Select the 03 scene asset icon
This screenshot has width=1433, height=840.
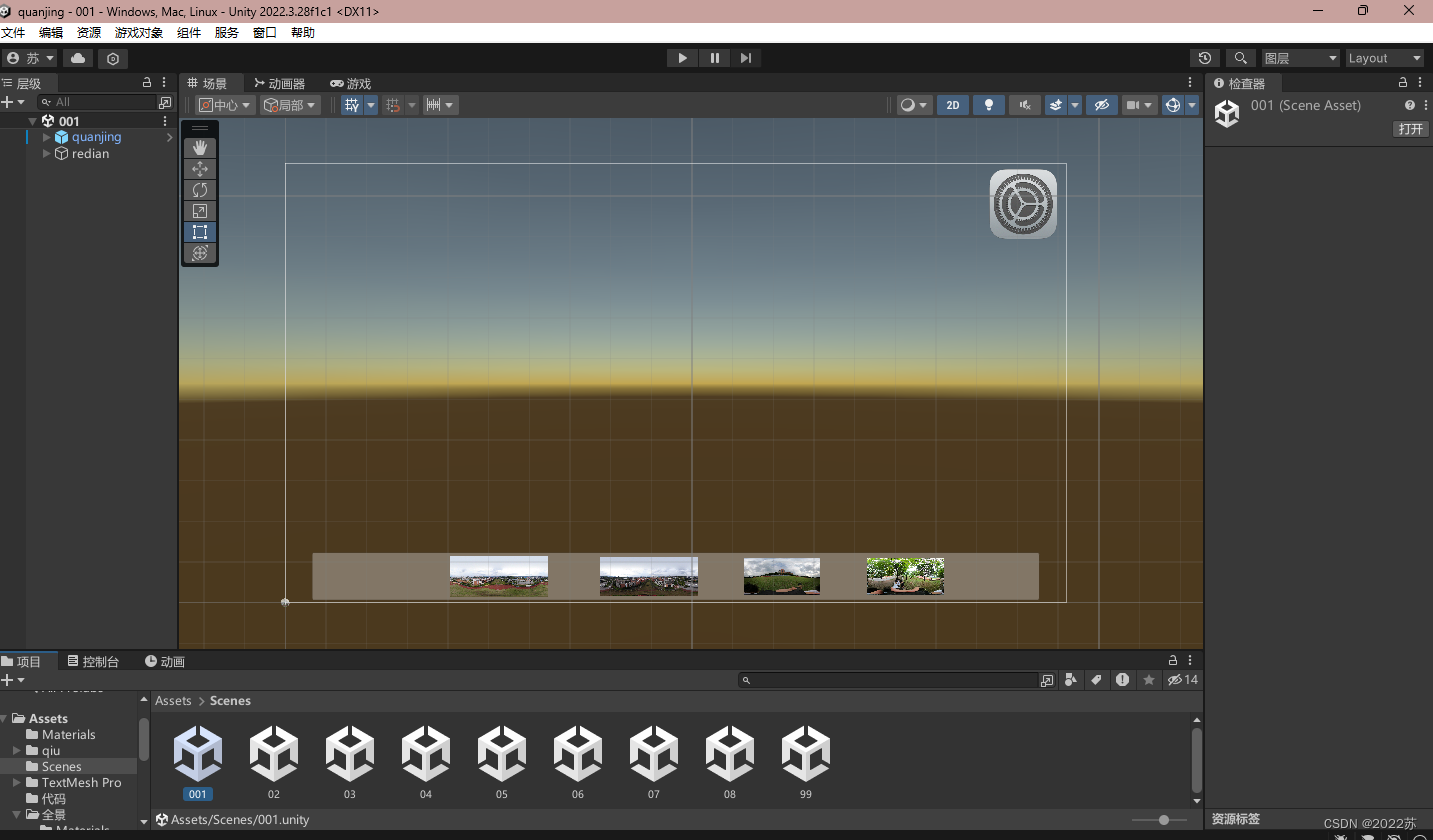tap(350, 754)
